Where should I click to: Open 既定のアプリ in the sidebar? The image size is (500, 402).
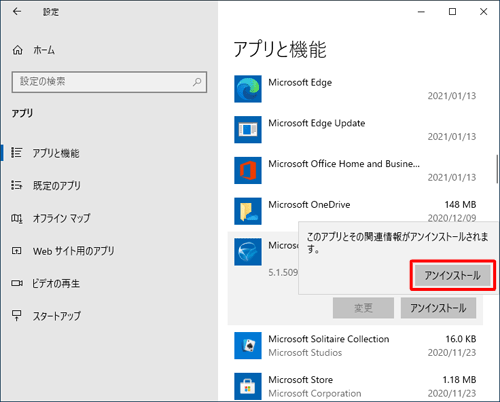(56, 185)
